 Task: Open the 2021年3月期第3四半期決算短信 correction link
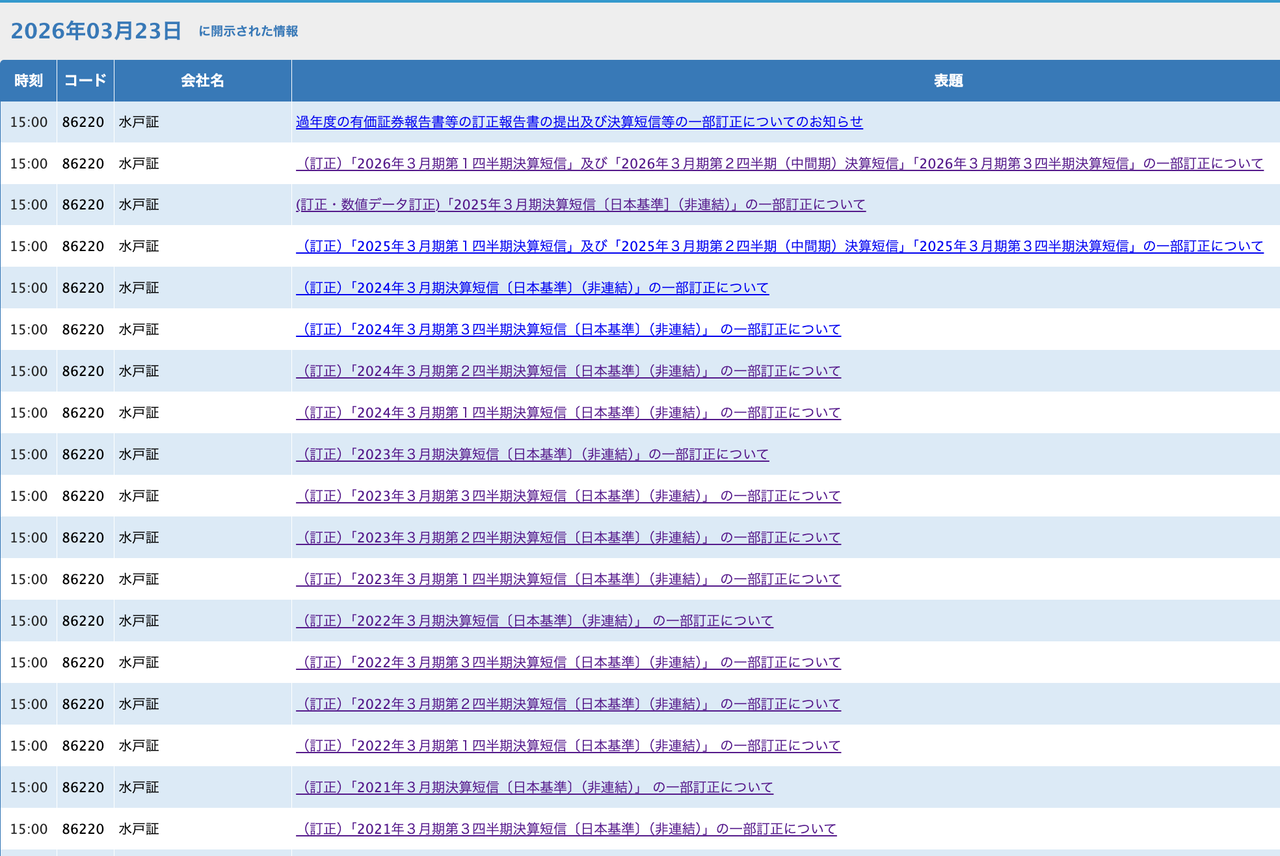pyautogui.click(x=566, y=829)
